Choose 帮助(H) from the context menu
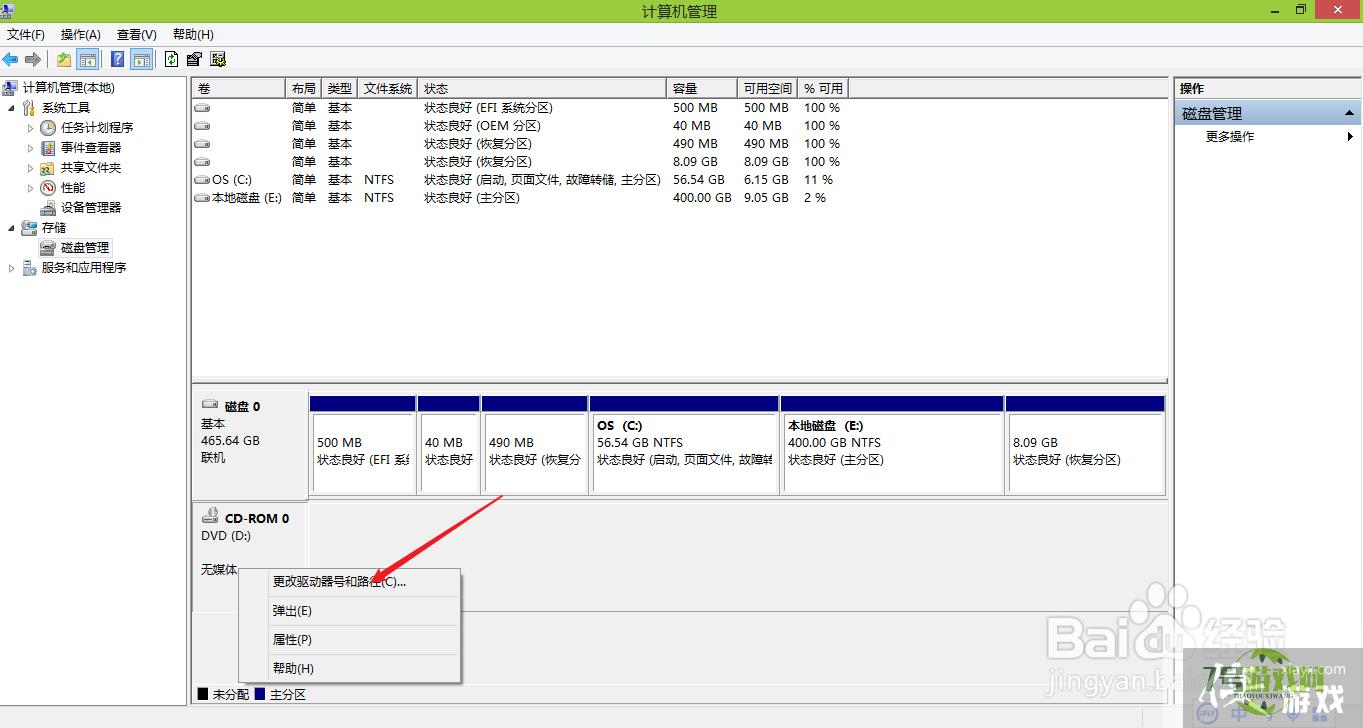This screenshot has width=1363, height=728. click(350, 669)
